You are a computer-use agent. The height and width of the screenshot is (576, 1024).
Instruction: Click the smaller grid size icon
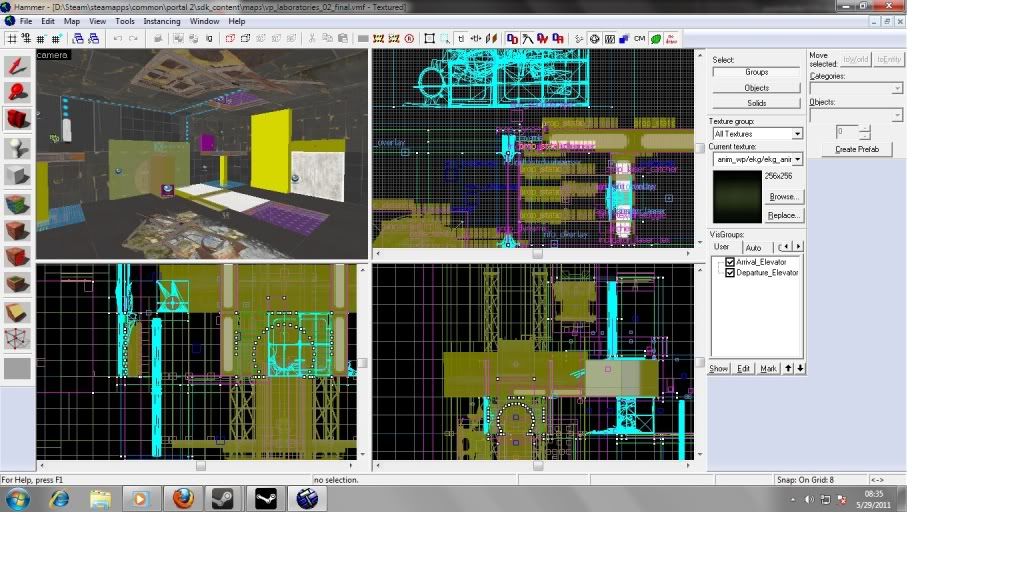point(42,39)
